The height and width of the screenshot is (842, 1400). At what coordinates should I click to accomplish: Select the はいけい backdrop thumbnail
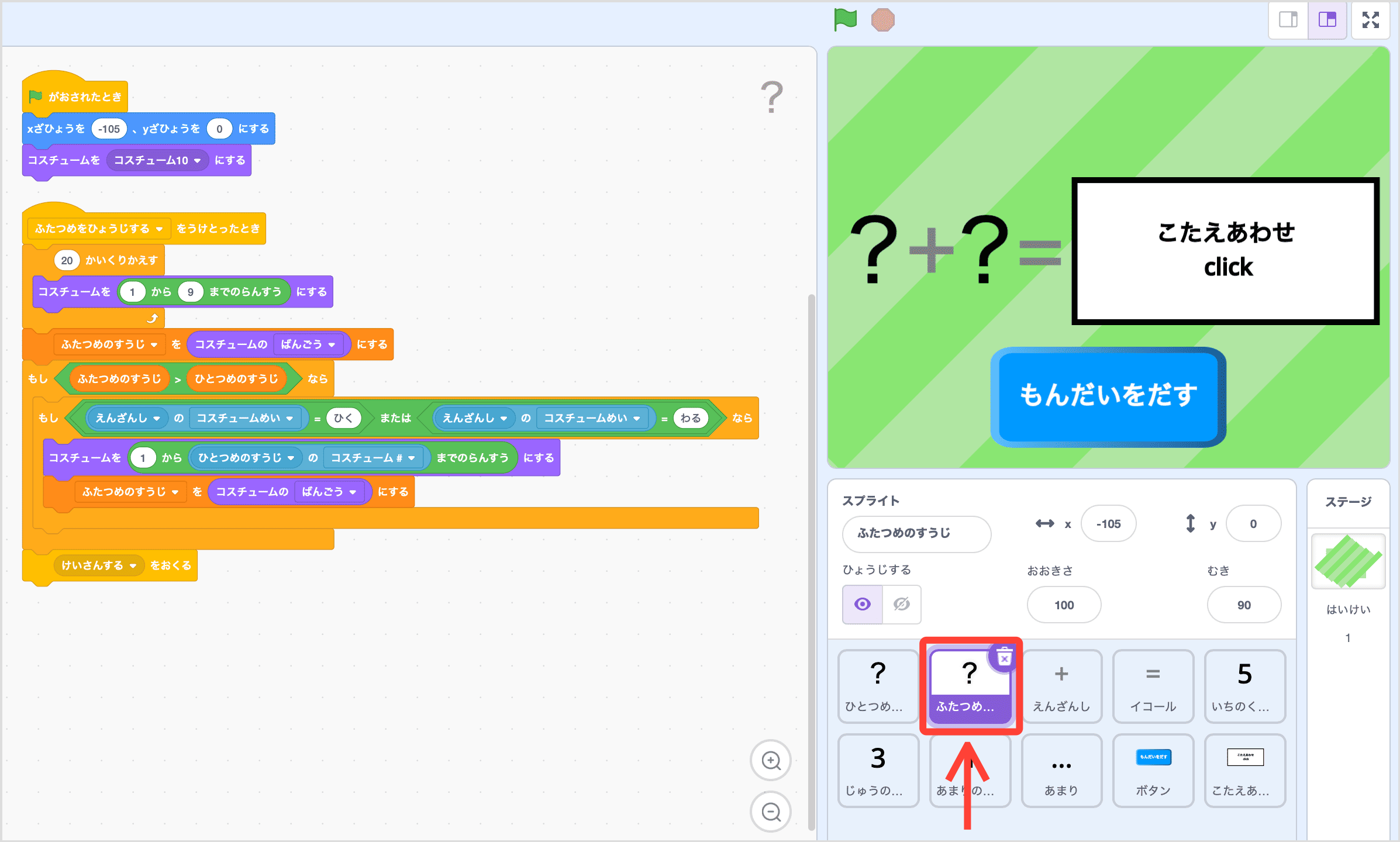click(x=1347, y=561)
